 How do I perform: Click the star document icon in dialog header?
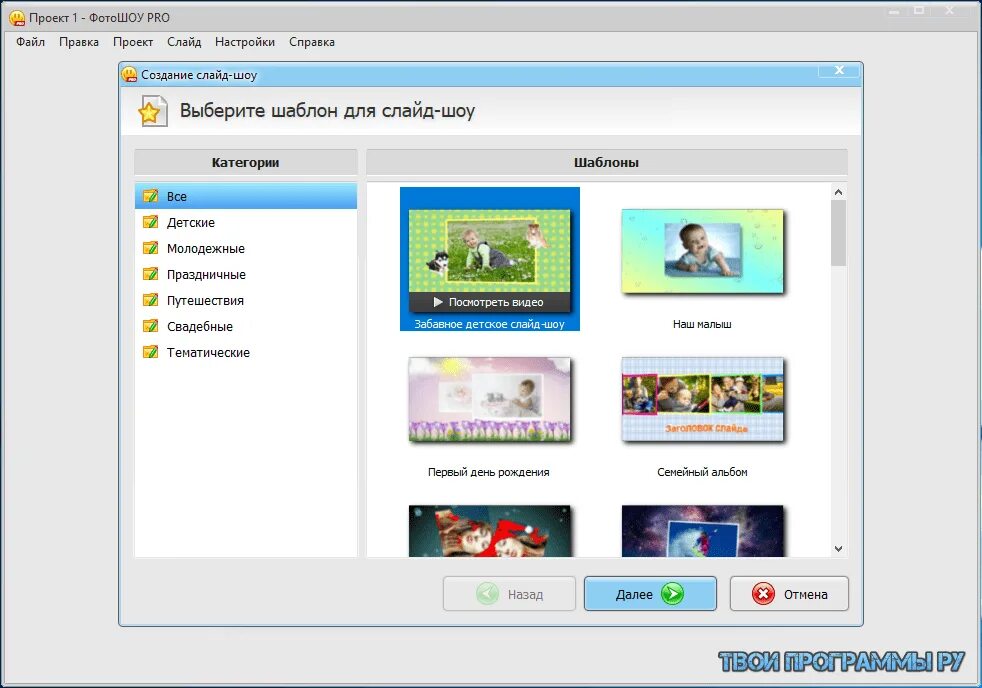(x=152, y=111)
